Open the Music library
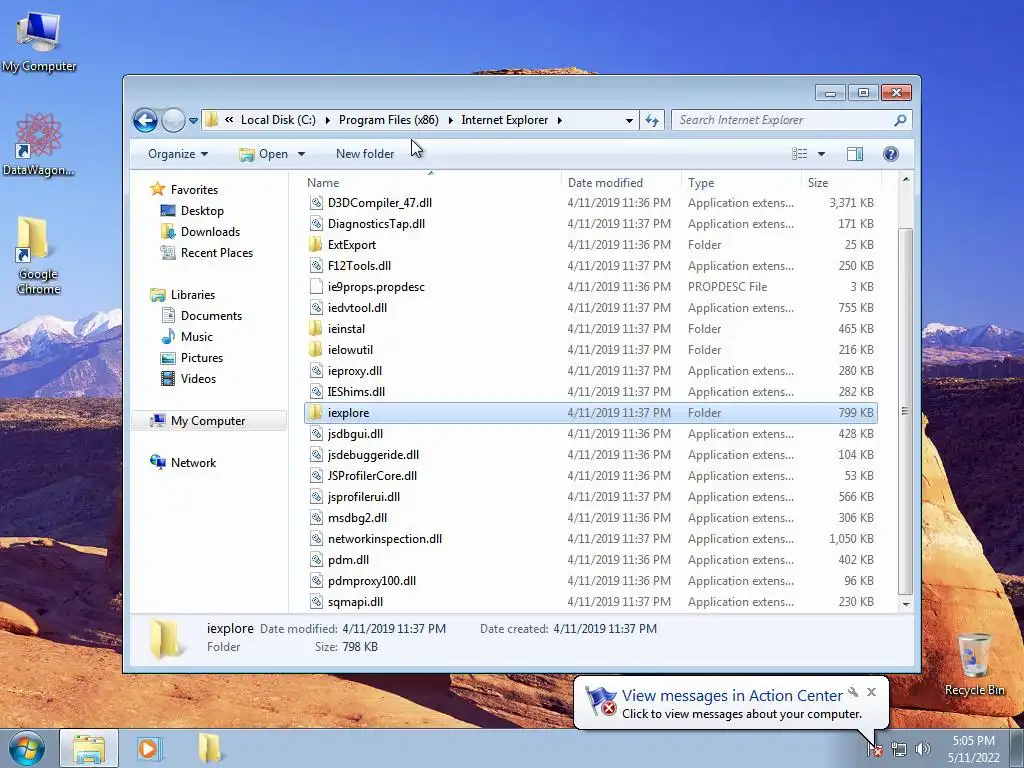This screenshot has height=768, width=1024. pyautogui.click(x=197, y=337)
